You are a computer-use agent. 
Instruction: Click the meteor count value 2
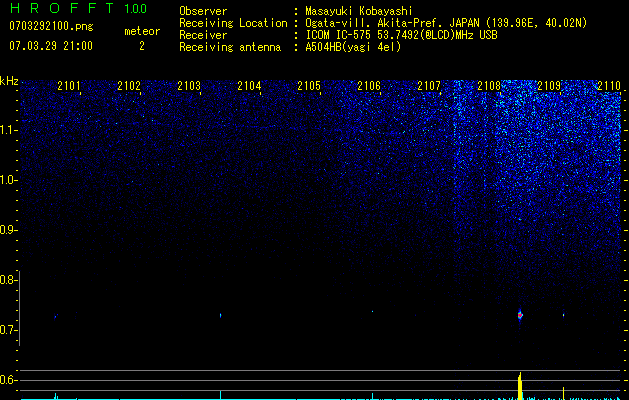coord(142,46)
